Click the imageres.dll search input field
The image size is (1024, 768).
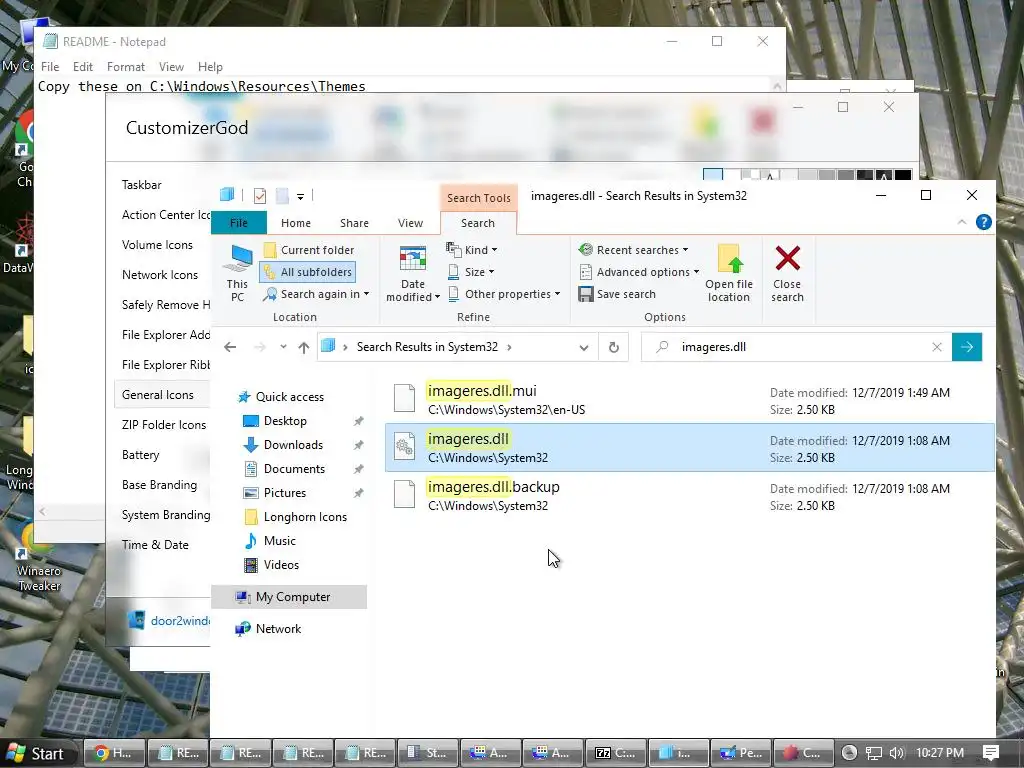pos(796,347)
